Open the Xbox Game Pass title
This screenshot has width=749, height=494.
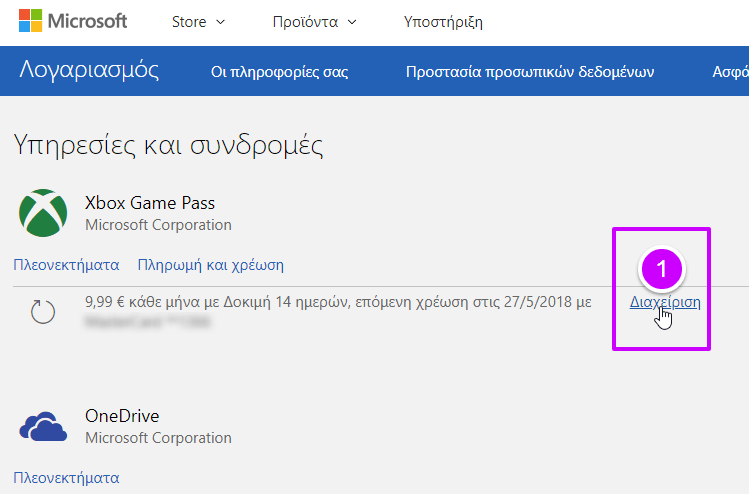tap(150, 203)
